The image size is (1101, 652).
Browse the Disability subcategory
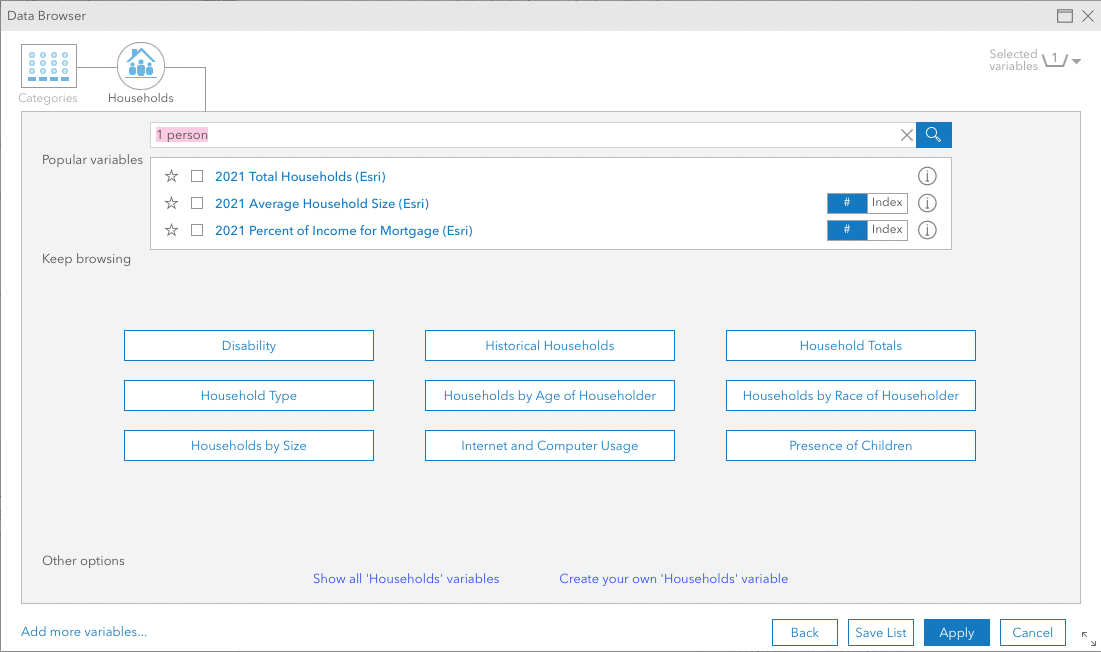click(x=249, y=345)
